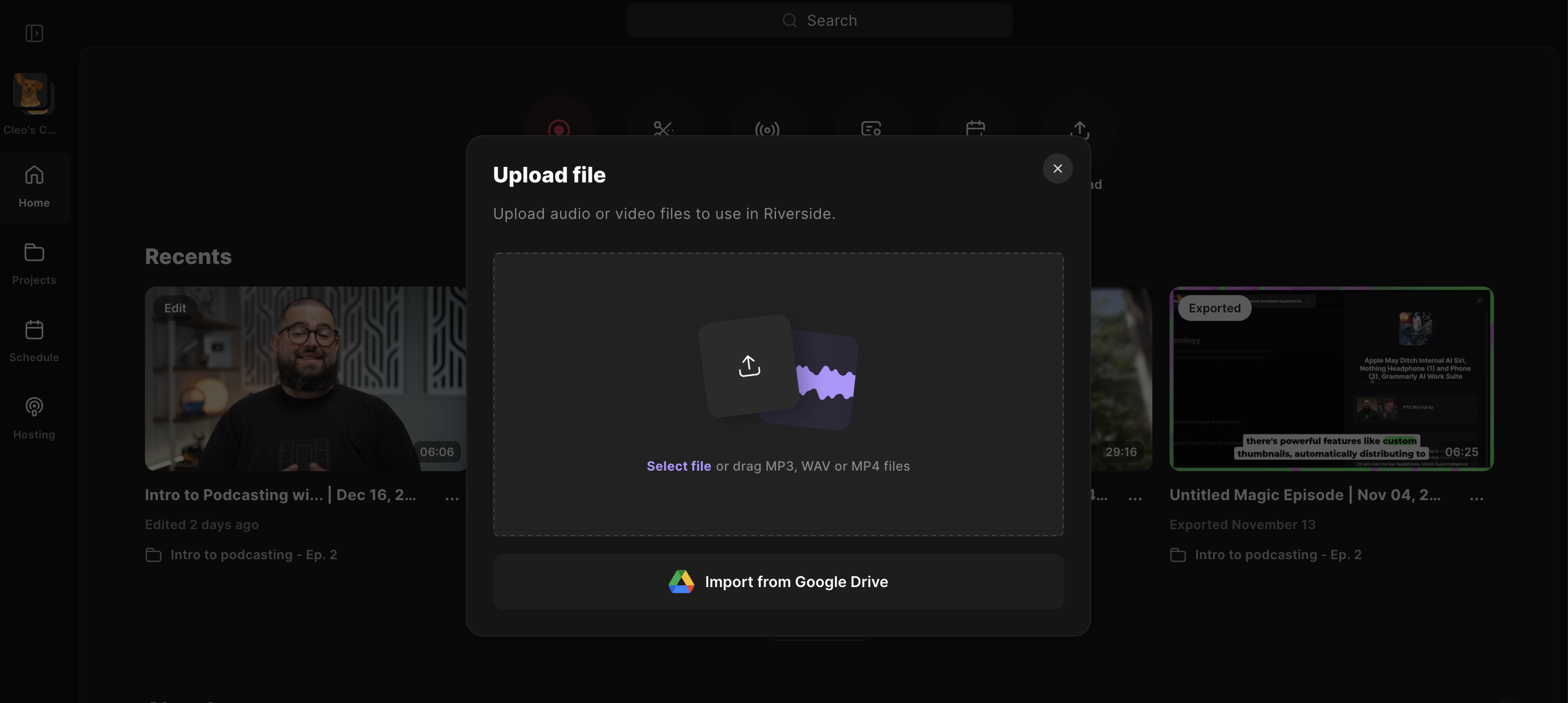Viewport: 1568px width, 703px height.
Task: Click the Select file link
Action: (678, 466)
